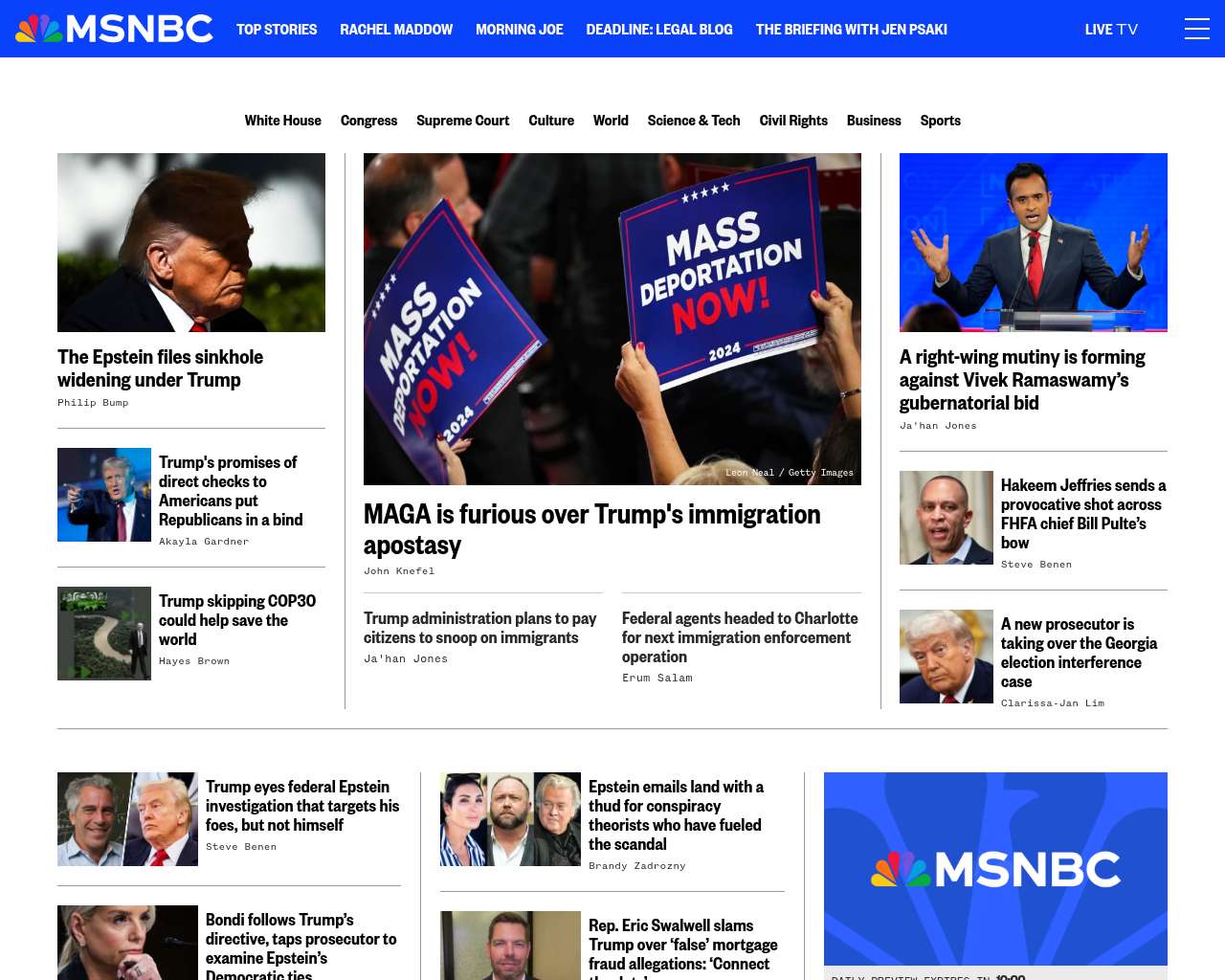Viewport: 1225px width, 980px height.
Task: Open the Civil Rights category
Action: click(x=793, y=121)
